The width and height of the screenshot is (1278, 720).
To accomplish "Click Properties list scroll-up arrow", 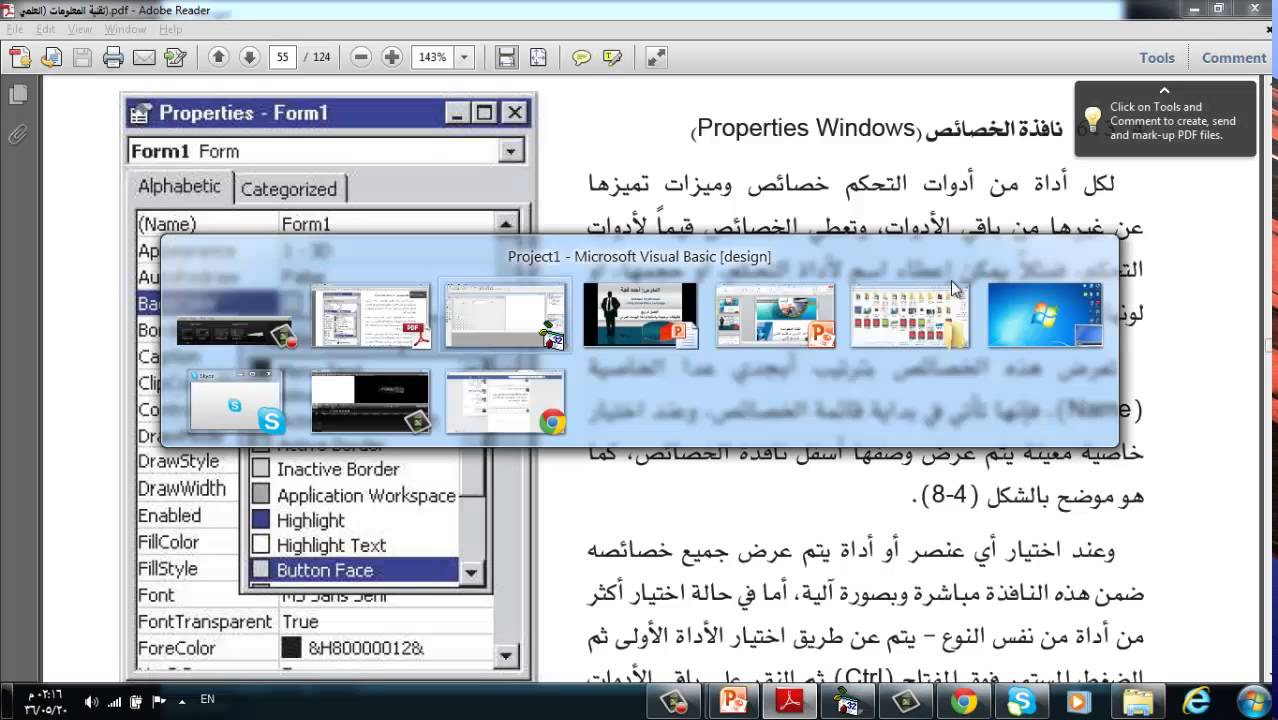I will click(x=507, y=224).
